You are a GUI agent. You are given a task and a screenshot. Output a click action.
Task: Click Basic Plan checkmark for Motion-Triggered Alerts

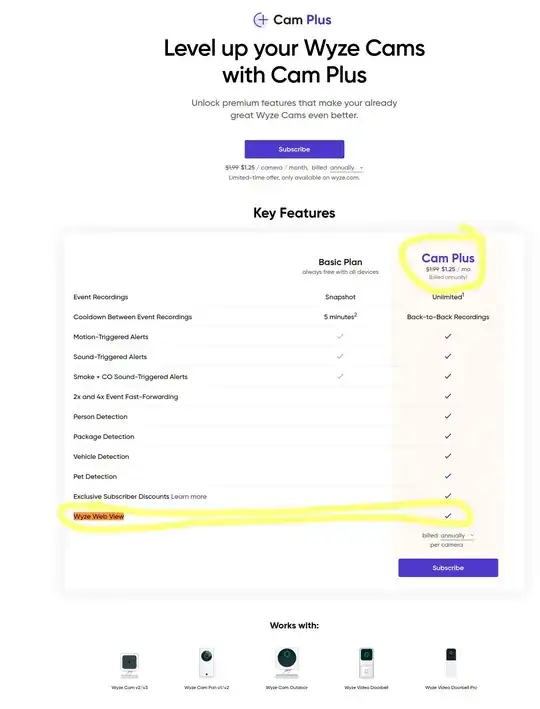pyautogui.click(x=340, y=336)
